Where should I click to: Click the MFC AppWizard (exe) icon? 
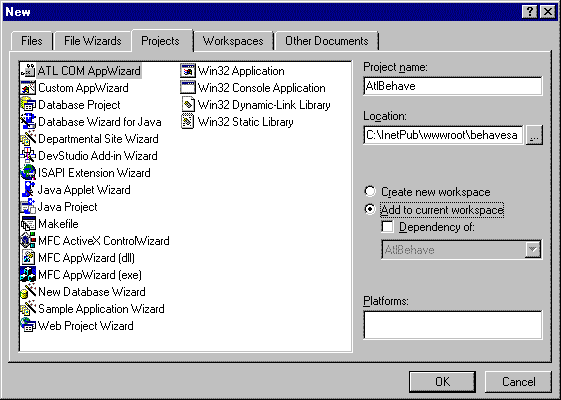click(28, 275)
